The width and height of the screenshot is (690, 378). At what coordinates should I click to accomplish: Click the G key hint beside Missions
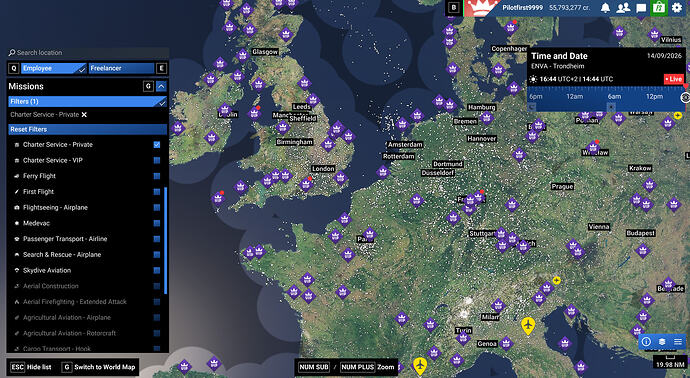click(148, 86)
